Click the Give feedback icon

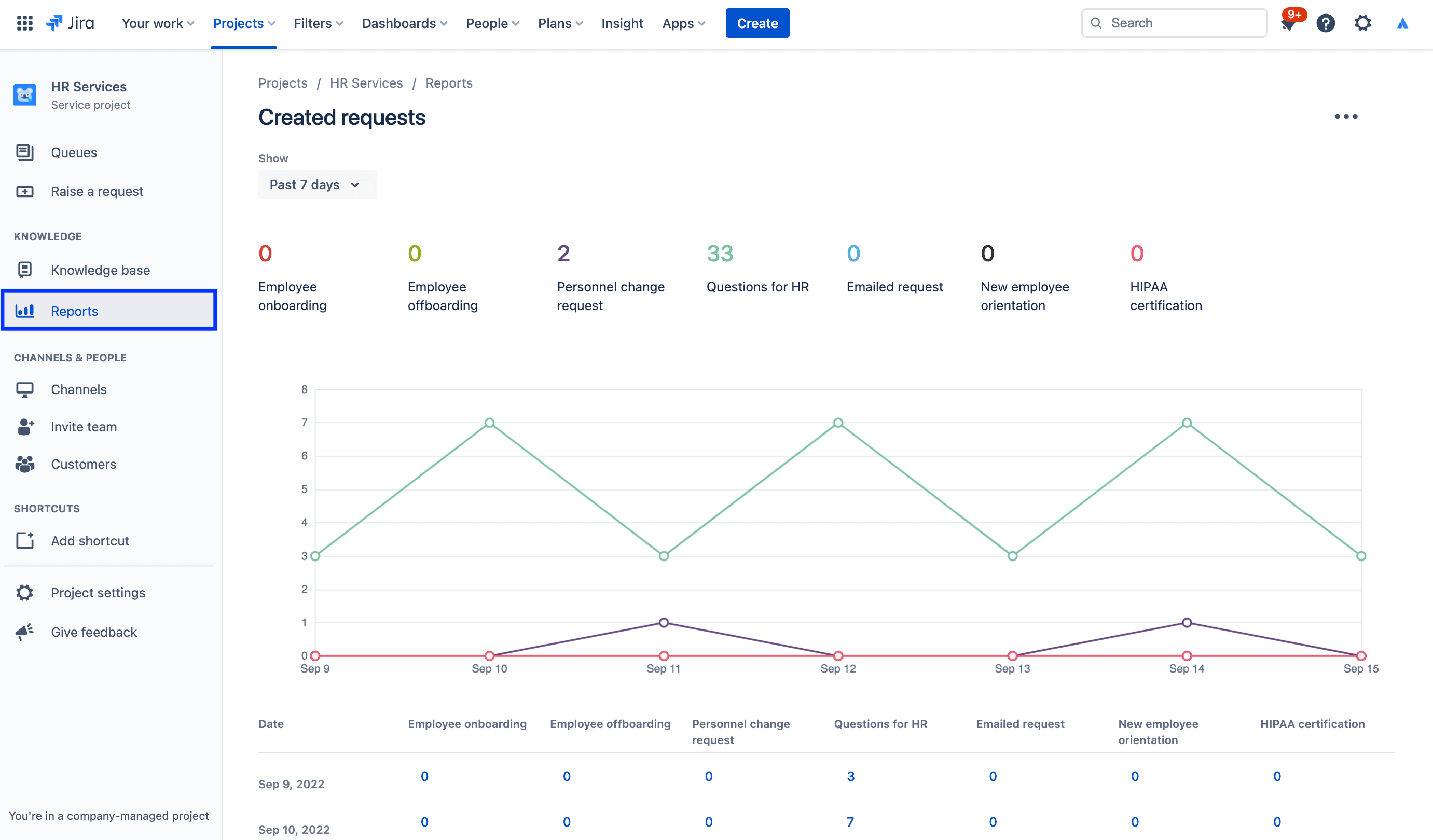(26, 631)
